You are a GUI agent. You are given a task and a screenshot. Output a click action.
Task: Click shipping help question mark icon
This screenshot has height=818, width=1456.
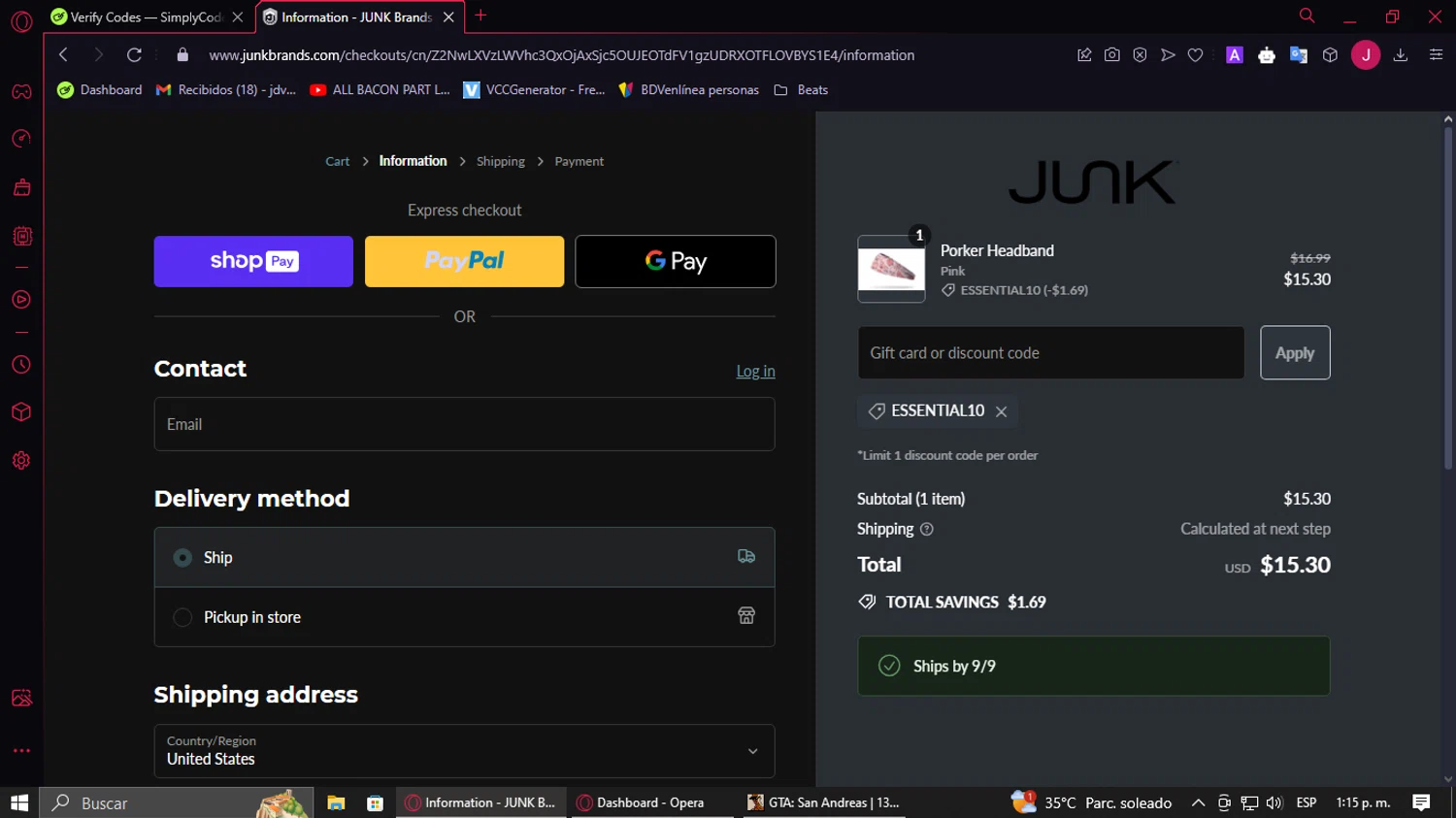pos(927,530)
